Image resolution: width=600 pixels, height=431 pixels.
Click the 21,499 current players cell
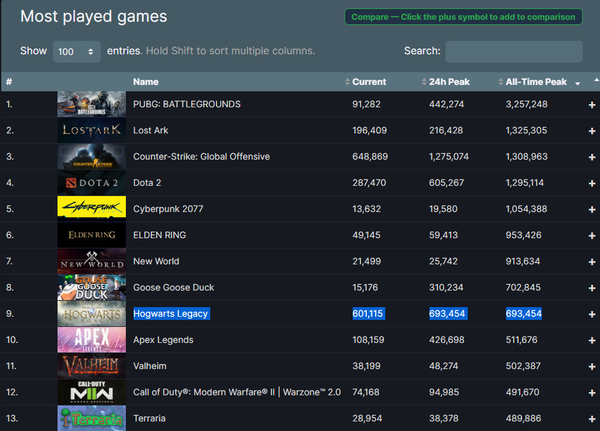pos(367,261)
